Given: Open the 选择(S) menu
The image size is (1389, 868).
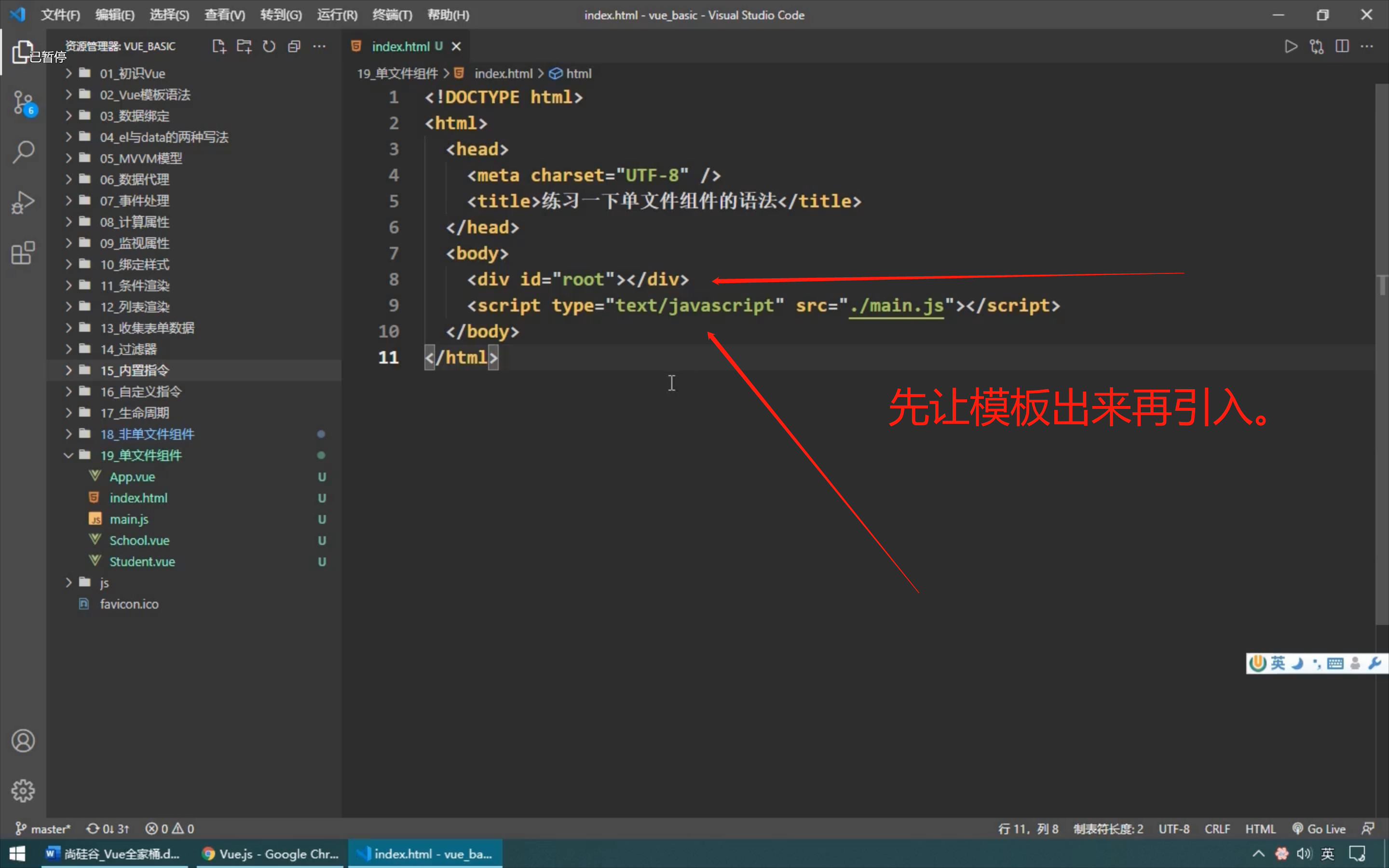Looking at the screenshot, I should click(169, 15).
